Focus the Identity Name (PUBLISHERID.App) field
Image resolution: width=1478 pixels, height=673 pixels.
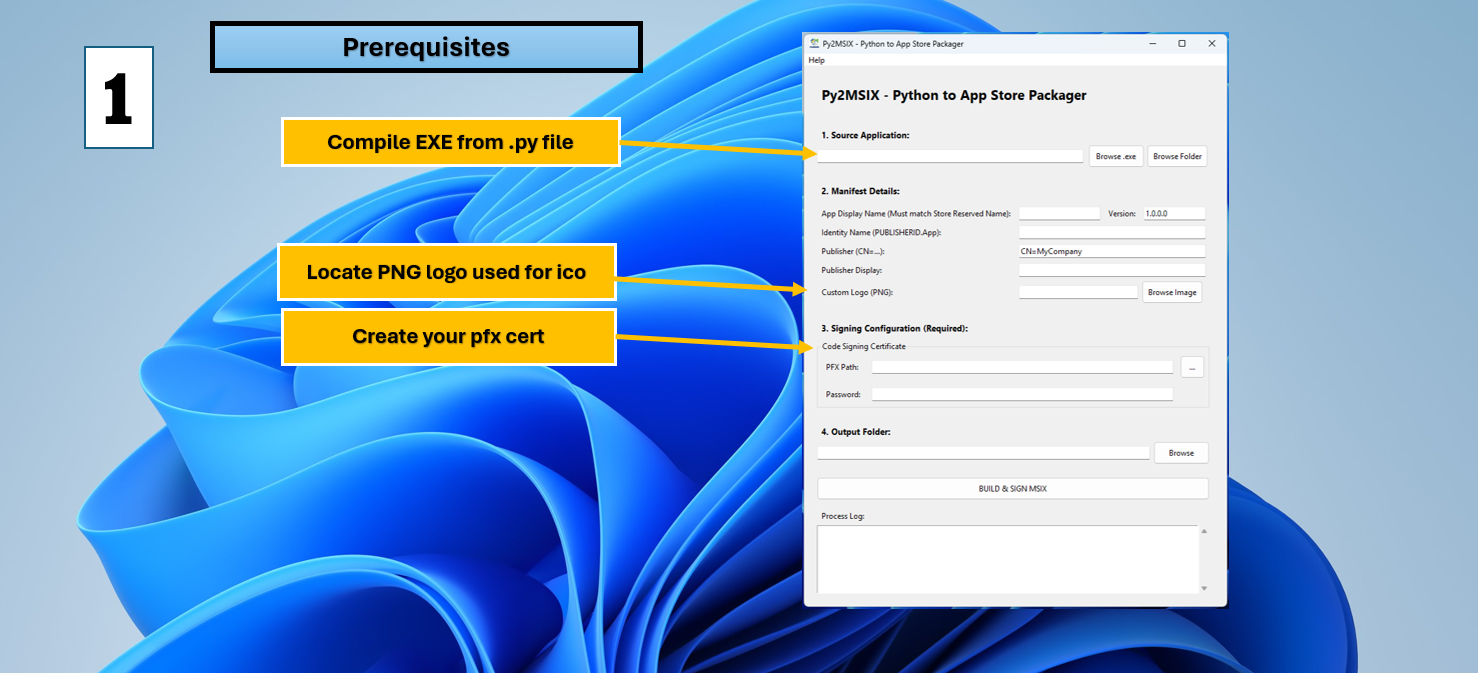tap(1111, 231)
